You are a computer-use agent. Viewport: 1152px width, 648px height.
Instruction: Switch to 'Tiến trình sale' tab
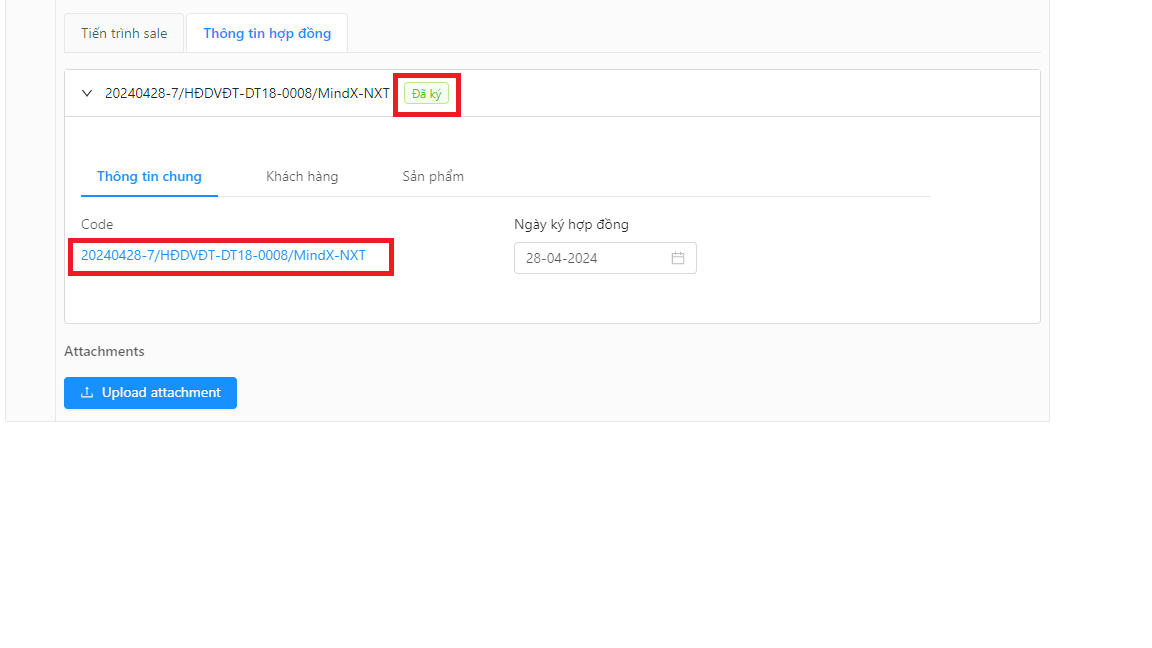[124, 33]
